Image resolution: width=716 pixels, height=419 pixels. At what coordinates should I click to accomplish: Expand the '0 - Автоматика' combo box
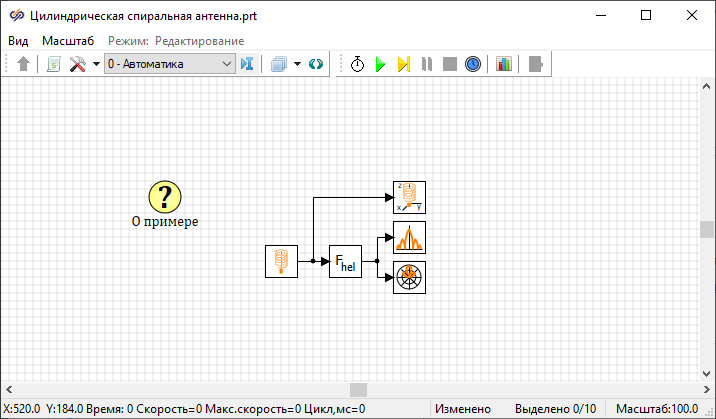(x=227, y=64)
